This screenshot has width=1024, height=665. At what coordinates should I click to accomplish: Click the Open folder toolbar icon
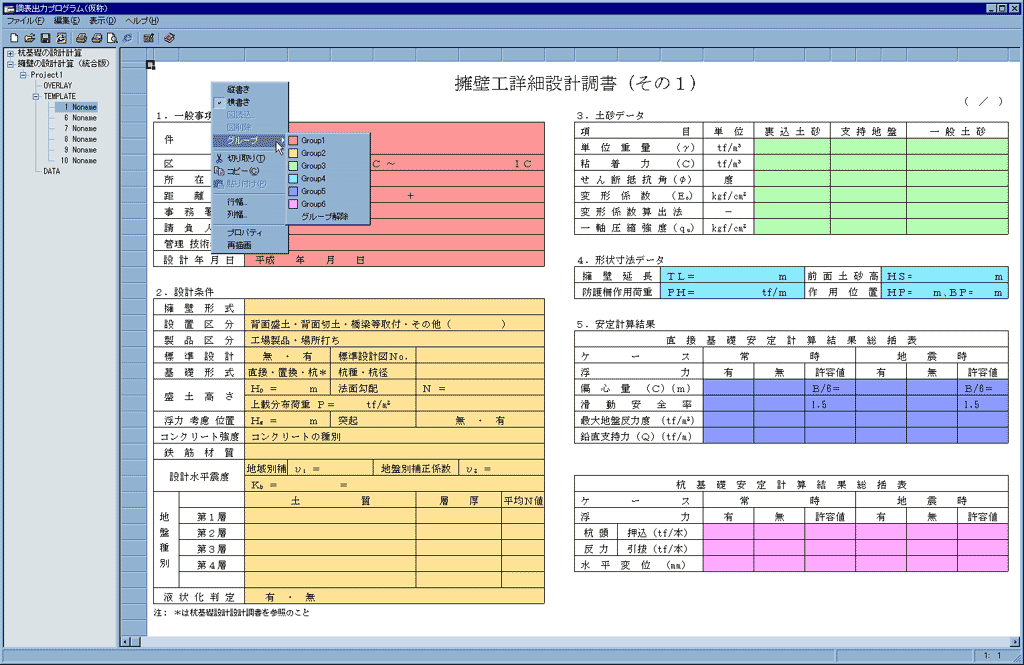30,37
